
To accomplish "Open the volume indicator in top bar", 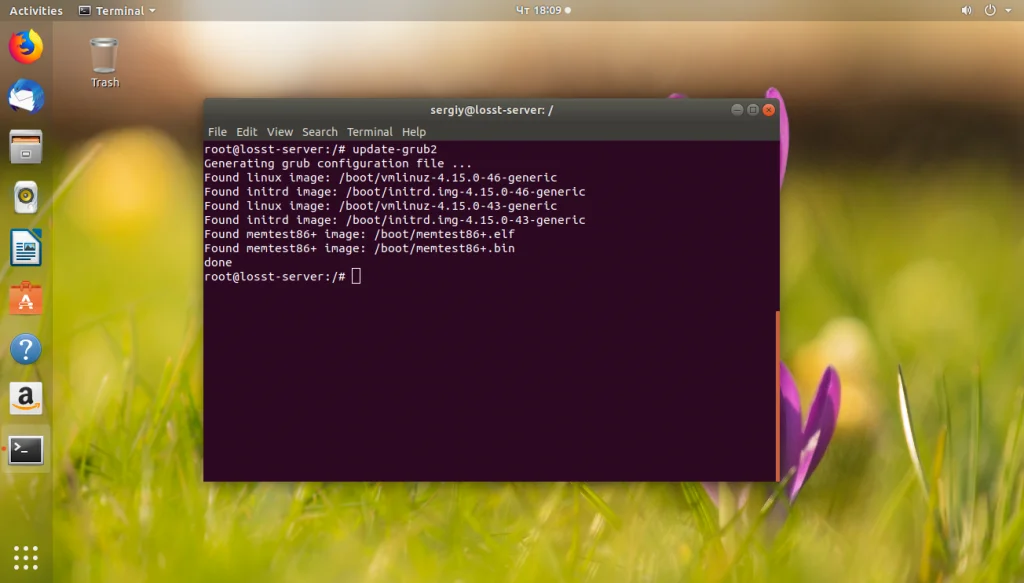I will [967, 10].
